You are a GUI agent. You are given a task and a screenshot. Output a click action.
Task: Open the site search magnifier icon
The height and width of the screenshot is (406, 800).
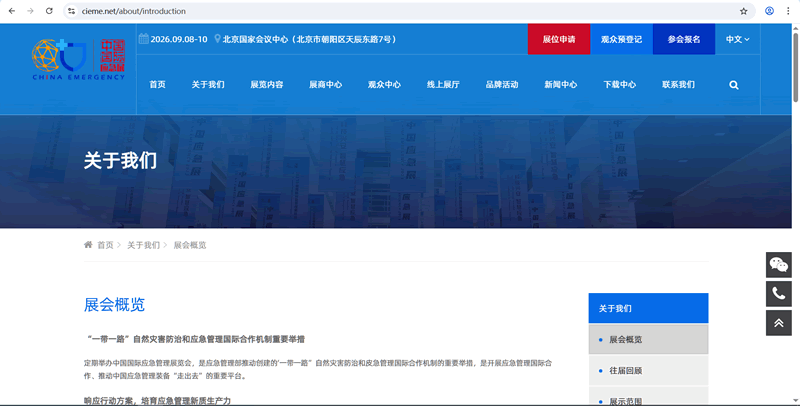pos(734,85)
